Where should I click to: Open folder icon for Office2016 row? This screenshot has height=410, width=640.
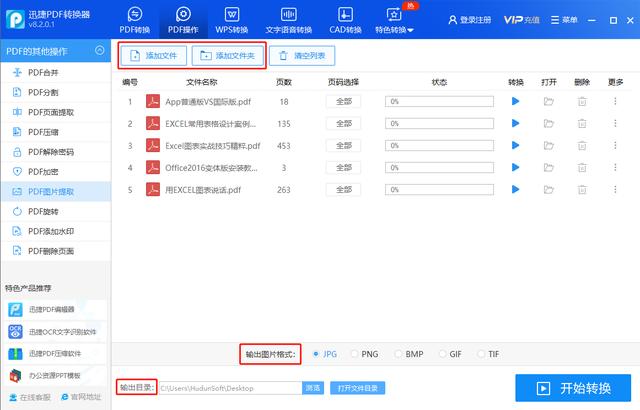(x=549, y=167)
